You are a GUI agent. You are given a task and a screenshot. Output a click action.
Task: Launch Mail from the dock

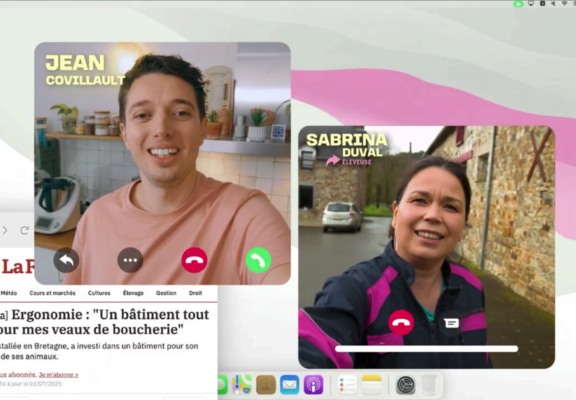289,385
